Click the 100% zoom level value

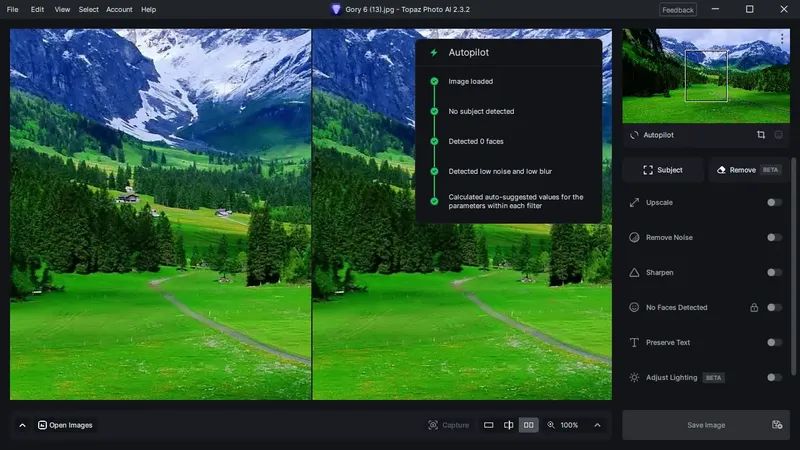click(x=569, y=425)
